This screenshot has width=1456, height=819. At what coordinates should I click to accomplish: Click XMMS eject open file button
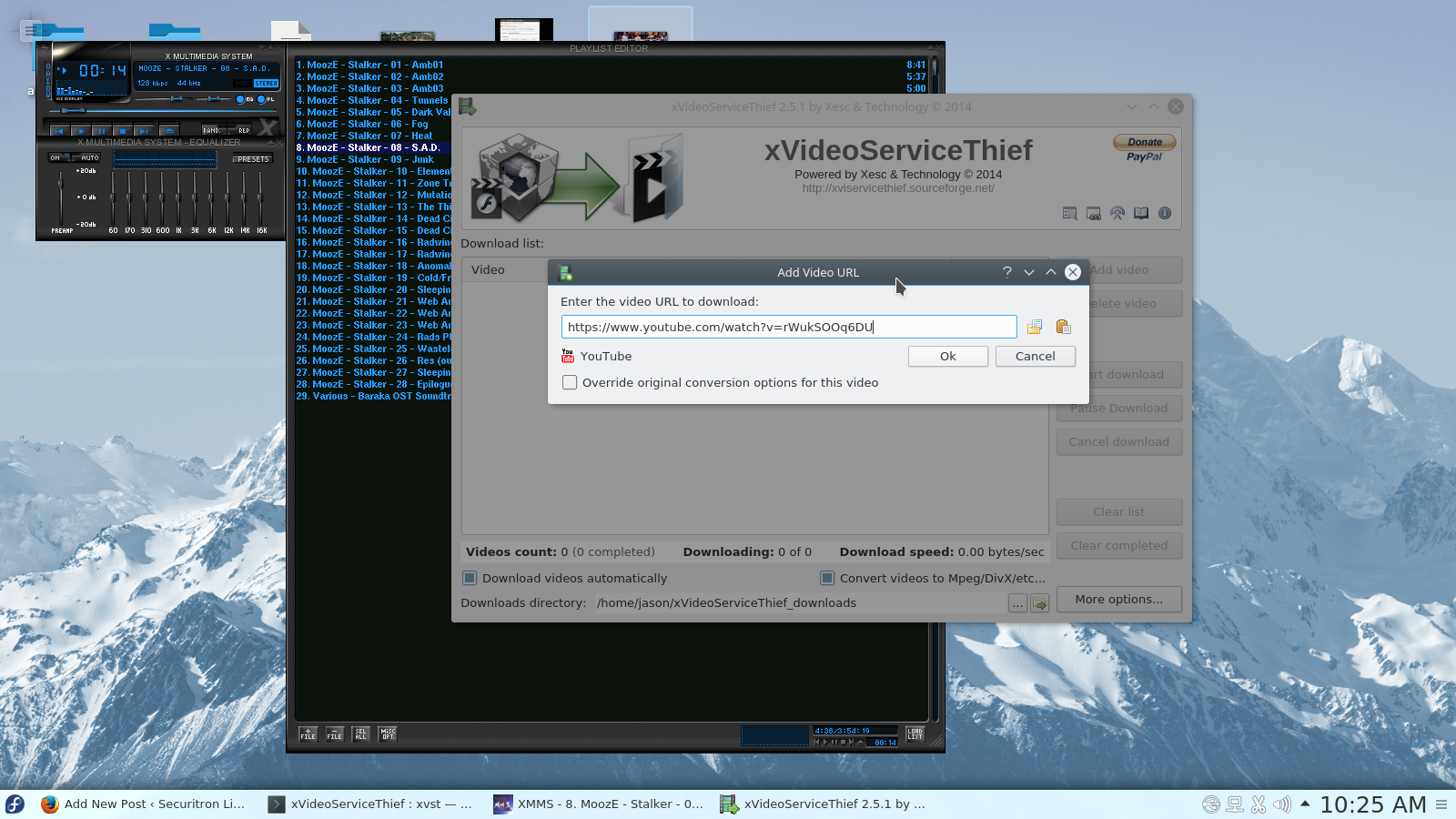(169, 131)
